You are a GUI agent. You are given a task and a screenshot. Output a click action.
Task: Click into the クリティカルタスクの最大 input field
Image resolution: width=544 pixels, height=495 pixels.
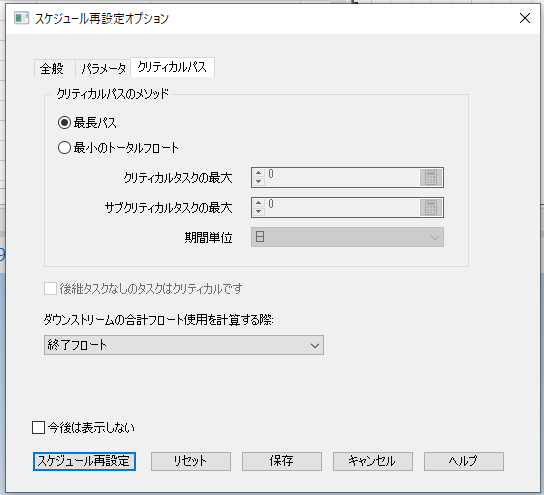pyautogui.click(x=342, y=178)
